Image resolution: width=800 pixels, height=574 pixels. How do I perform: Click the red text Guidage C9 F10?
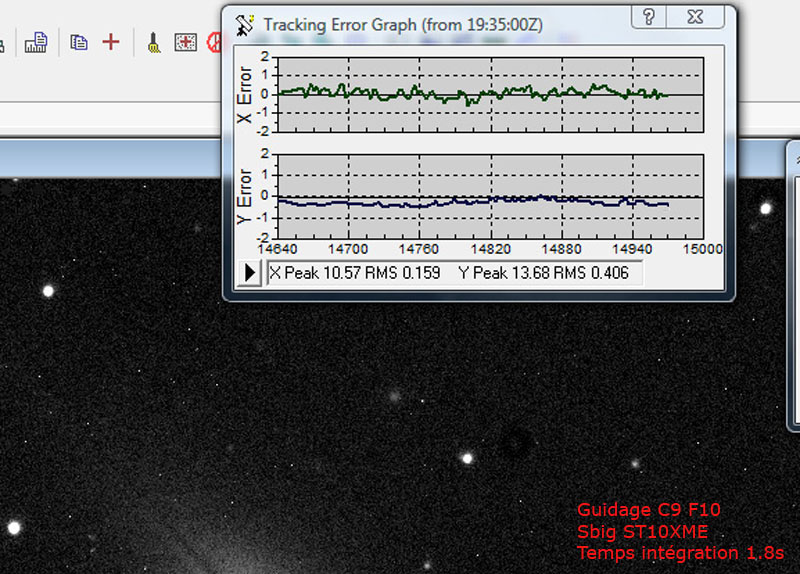[x=648, y=510]
